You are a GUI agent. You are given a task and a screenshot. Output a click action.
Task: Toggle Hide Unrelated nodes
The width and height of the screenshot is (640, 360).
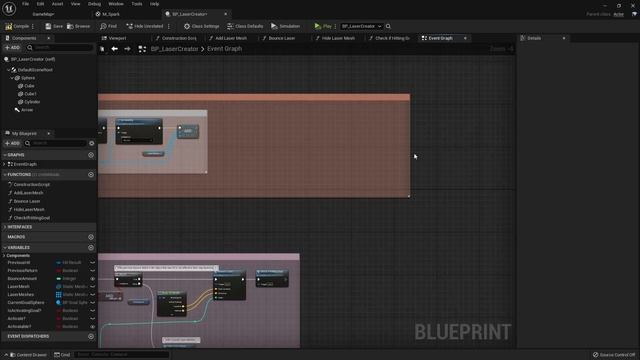tap(145, 26)
